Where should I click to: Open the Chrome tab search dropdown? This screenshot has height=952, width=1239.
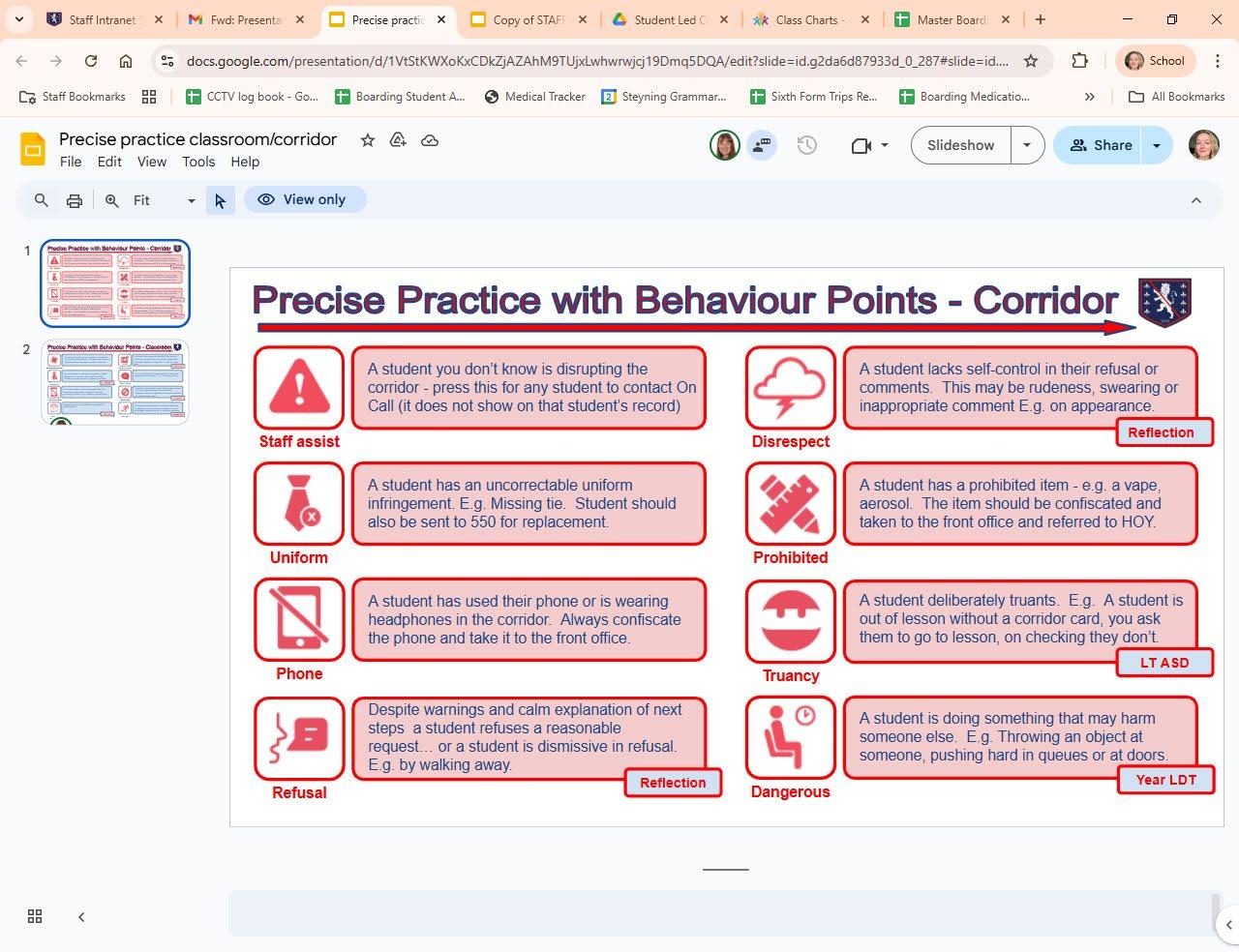19,19
